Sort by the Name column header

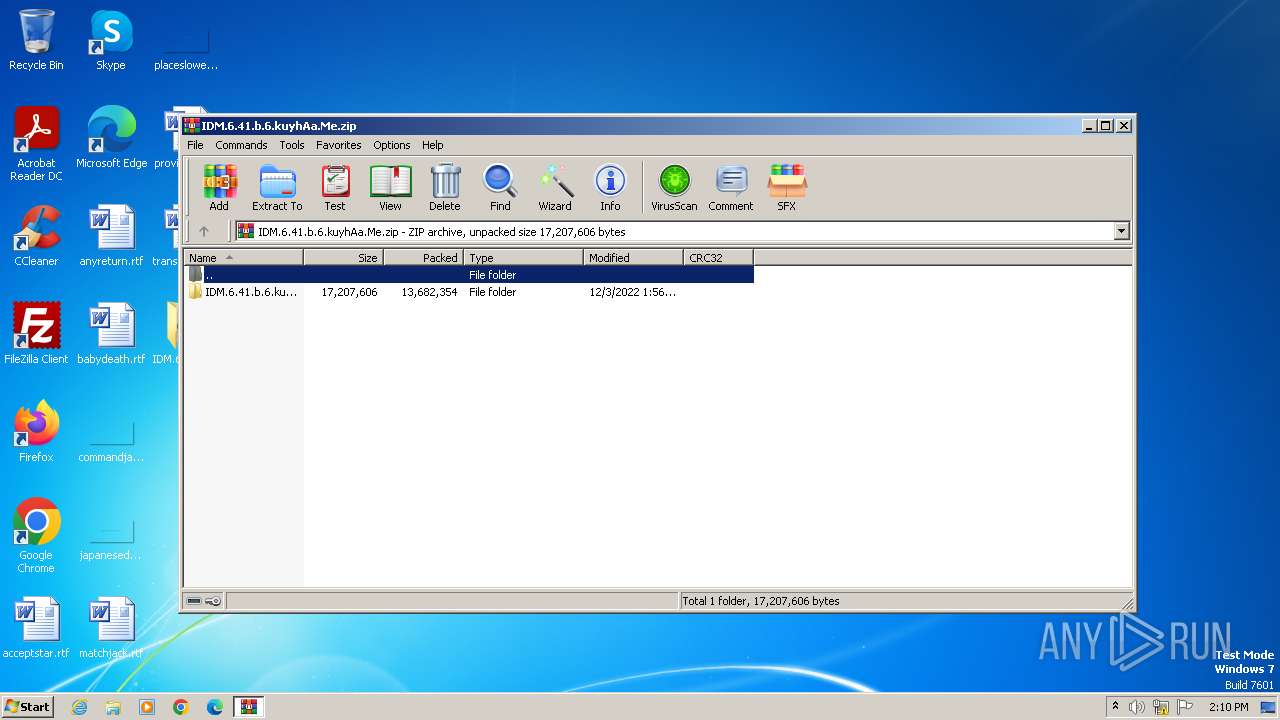243,257
